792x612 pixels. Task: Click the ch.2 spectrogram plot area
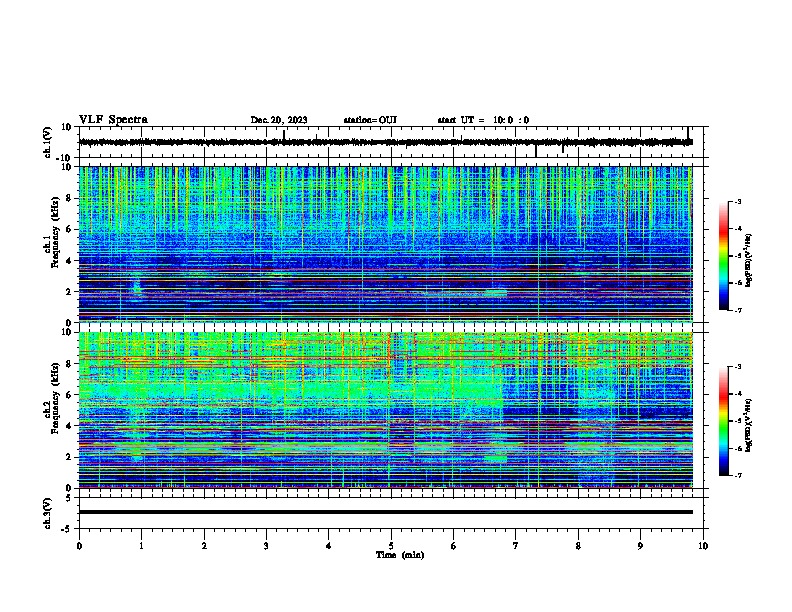[x=386, y=410]
